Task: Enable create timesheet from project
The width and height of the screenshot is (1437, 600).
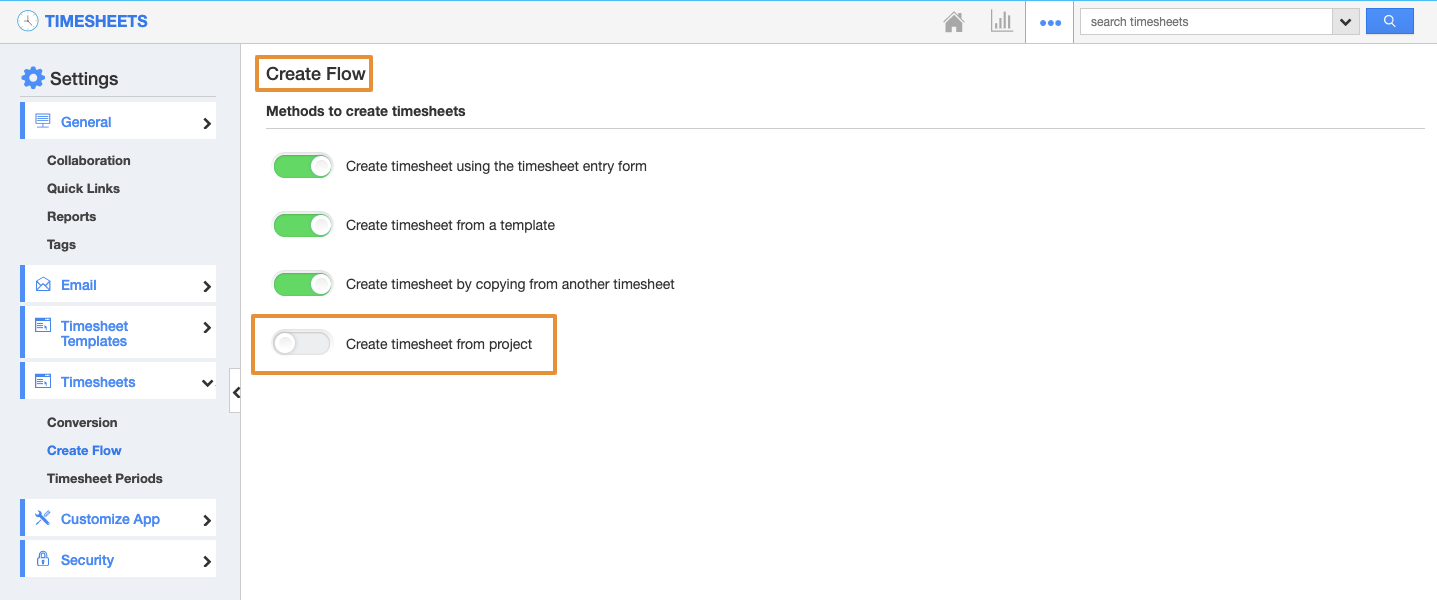Action: (302, 344)
